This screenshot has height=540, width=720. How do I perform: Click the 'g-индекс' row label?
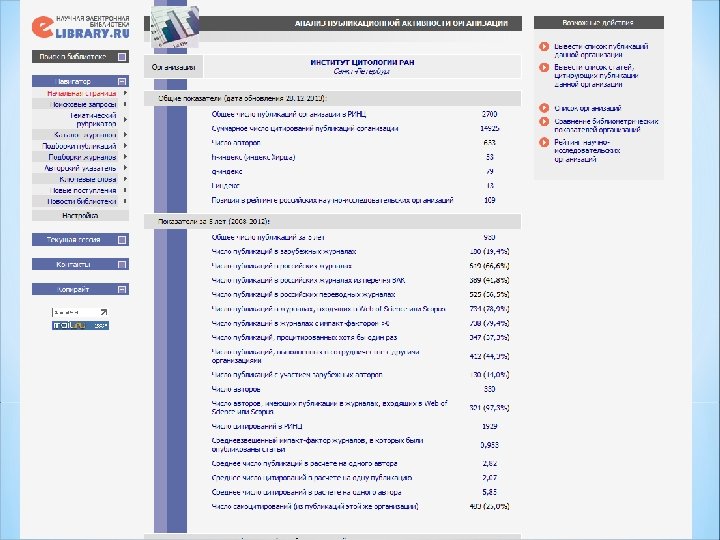[227, 172]
